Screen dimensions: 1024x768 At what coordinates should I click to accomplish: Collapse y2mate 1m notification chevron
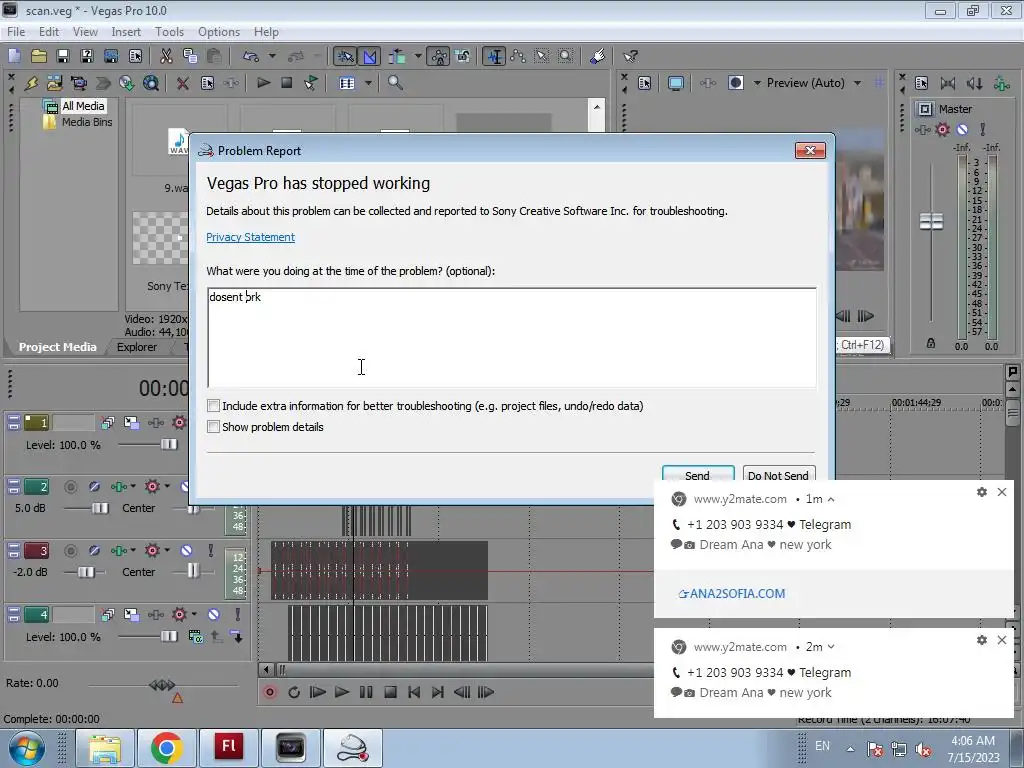[x=831, y=499]
